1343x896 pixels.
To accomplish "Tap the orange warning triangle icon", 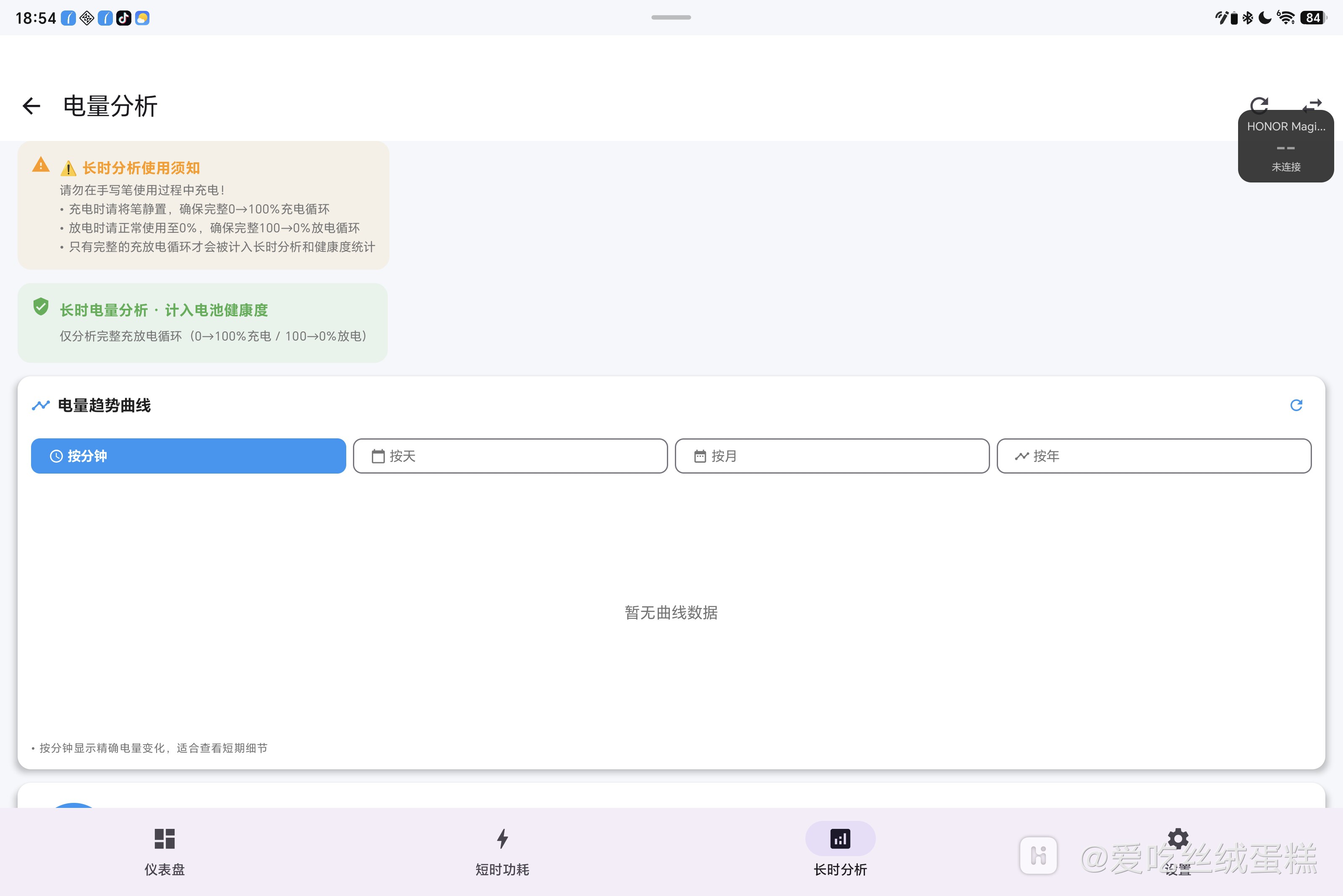I will tap(41, 164).
